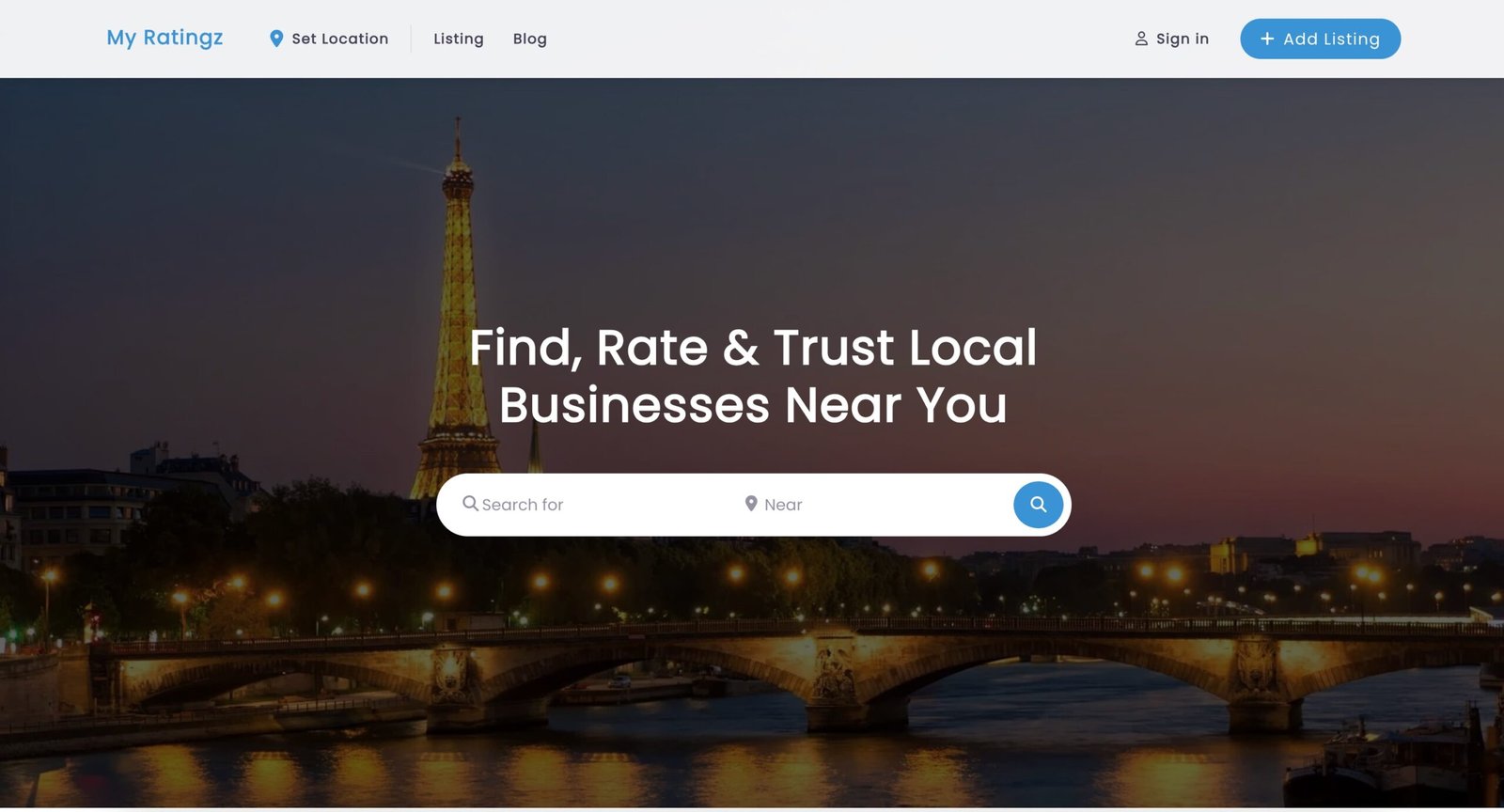Go to the Blog page
The image size is (1504, 812).
pyautogui.click(x=529, y=39)
